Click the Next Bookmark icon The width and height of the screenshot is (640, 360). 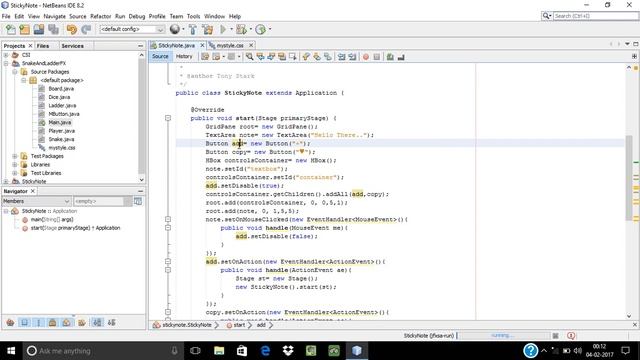coord(317,57)
